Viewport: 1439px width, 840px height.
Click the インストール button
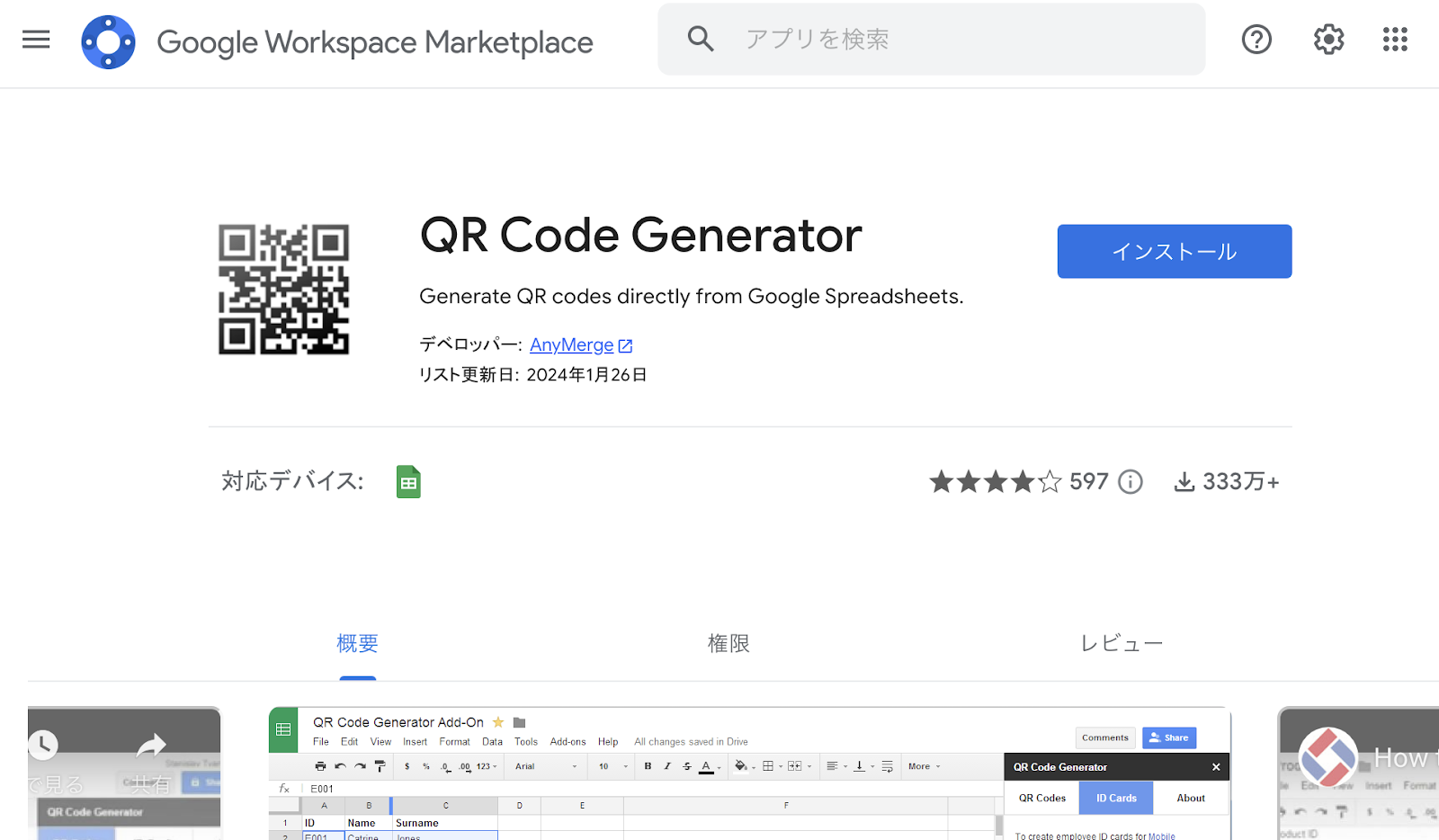(x=1174, y=251)
